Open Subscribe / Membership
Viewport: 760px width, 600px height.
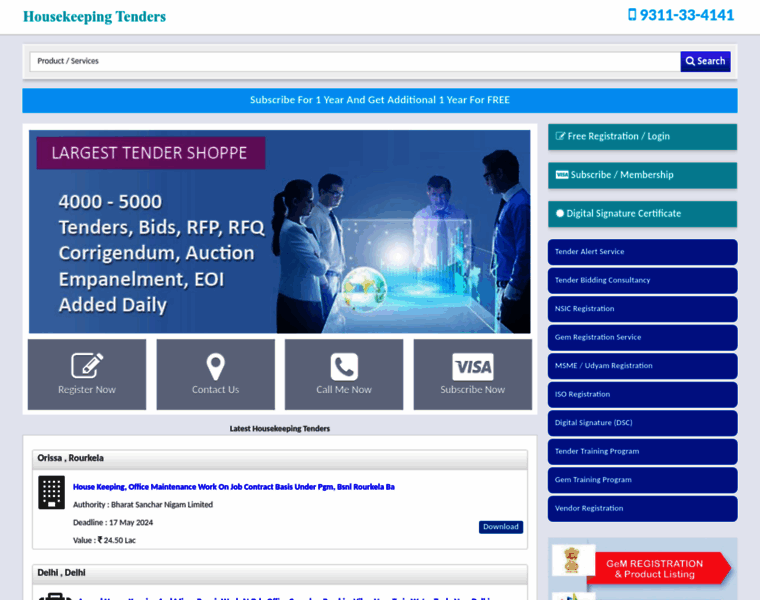tap(642, 175)
